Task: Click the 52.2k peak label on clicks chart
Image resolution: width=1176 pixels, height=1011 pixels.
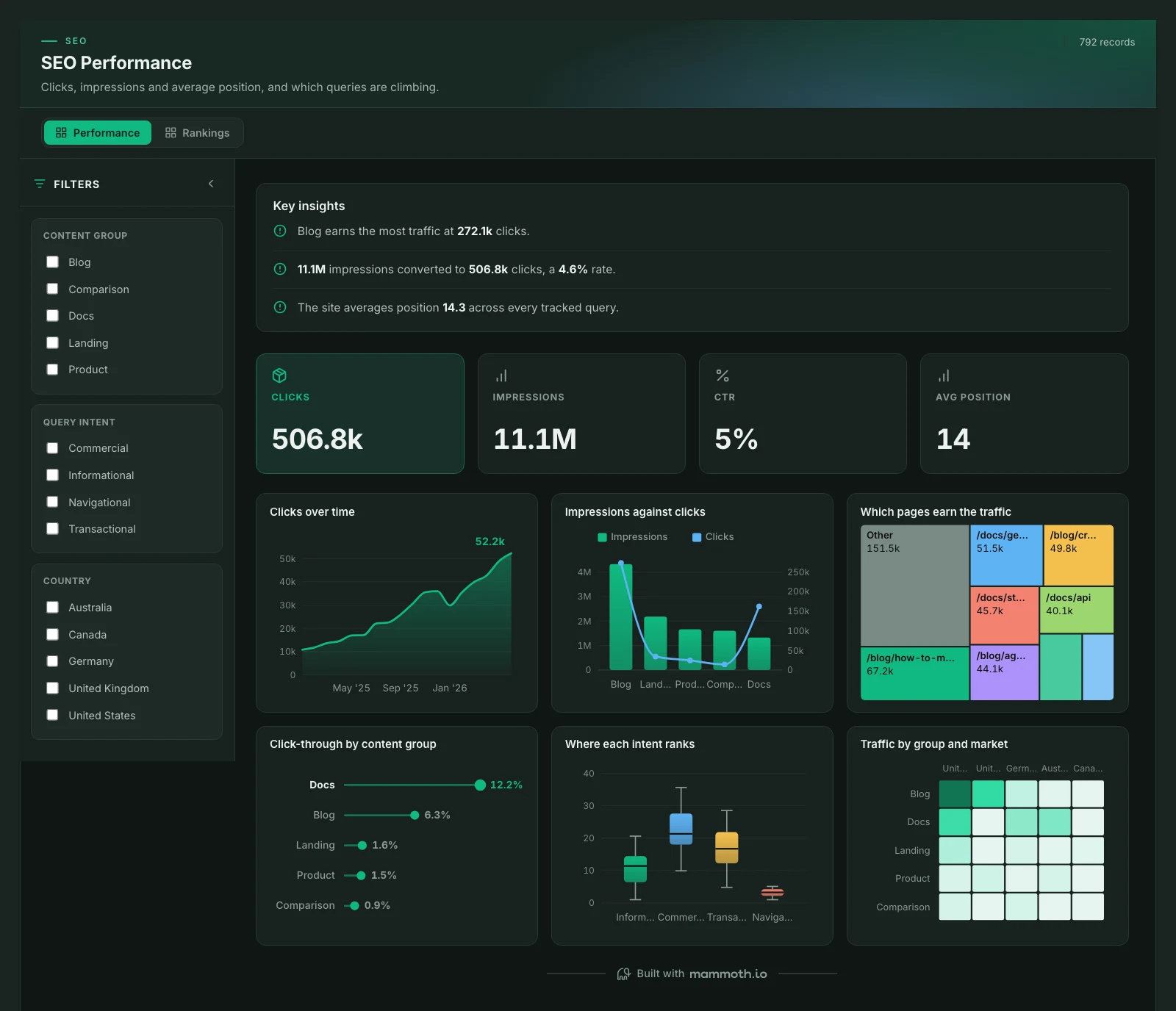Action: tap(490, 542)
